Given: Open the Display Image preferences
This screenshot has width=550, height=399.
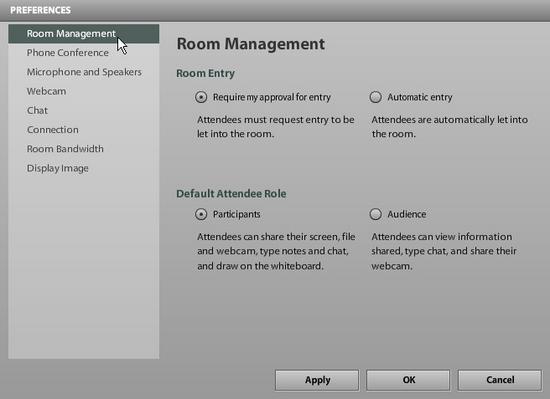Looking at the screenshot, I should pyautogui.click(x=83, y=168).
